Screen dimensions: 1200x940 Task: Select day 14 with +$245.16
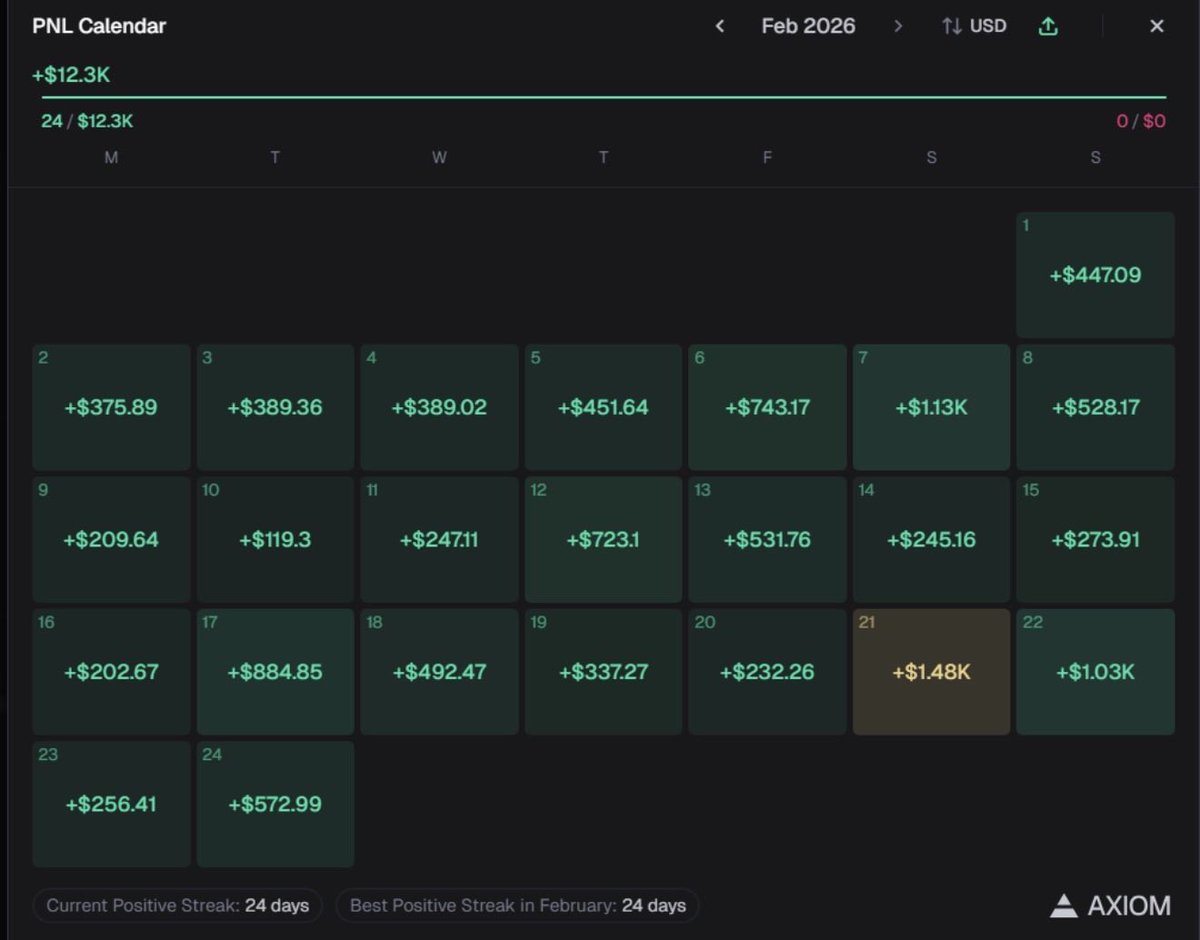pyautogui.click(x=931, y=539)
